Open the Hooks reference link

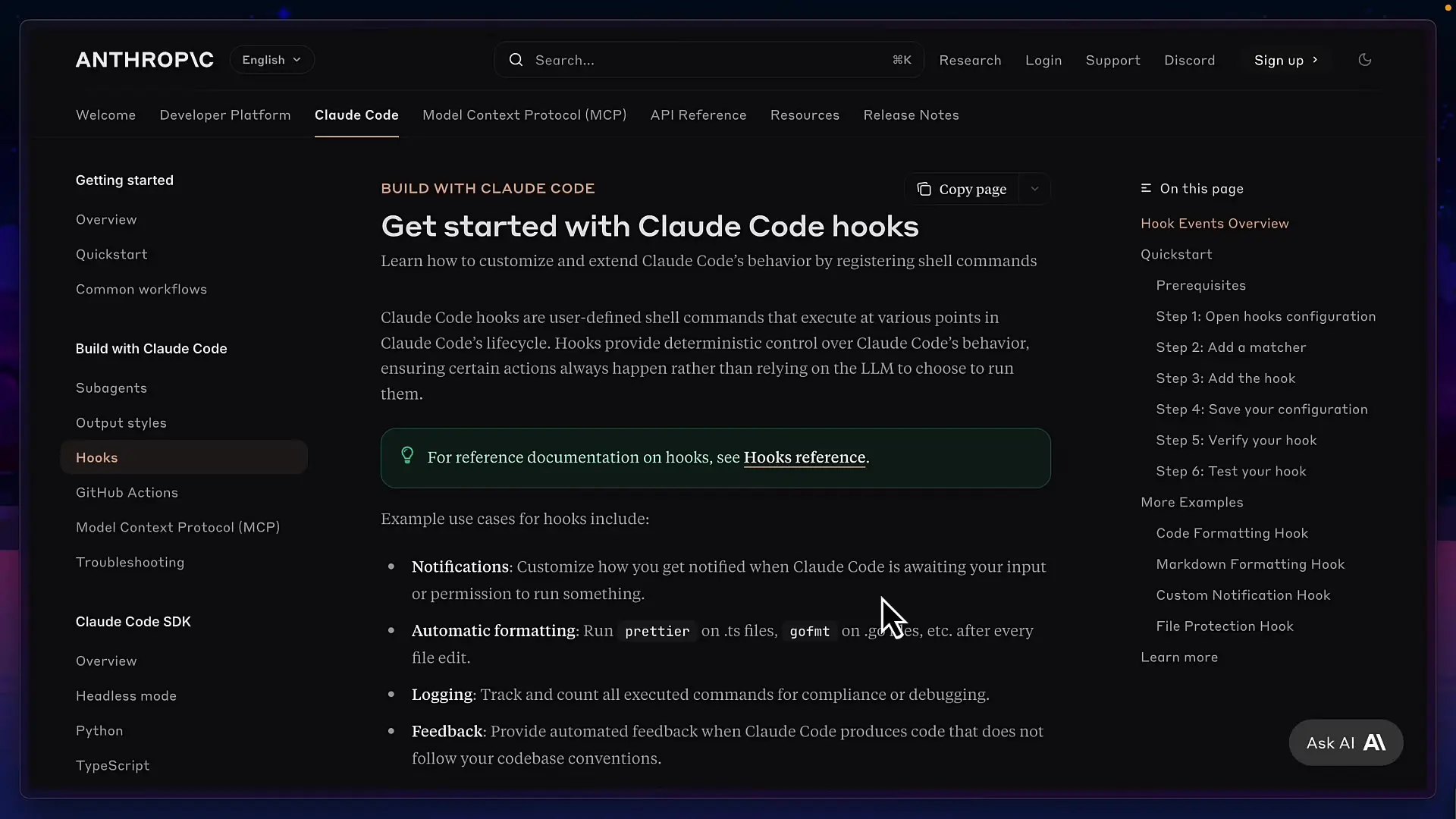point(805,457)
